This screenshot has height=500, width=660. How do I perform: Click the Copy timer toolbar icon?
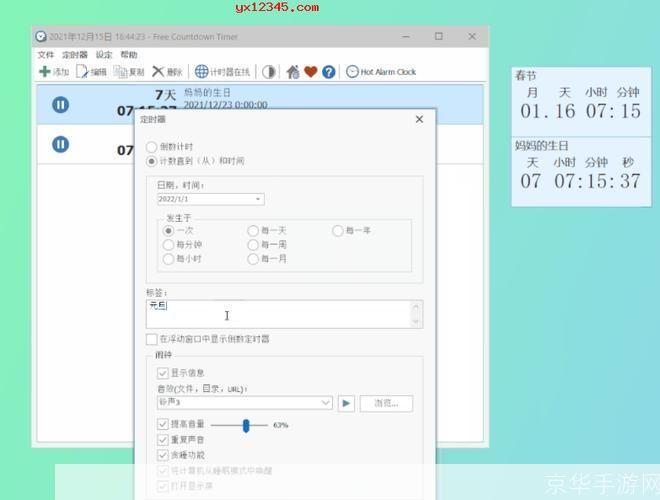point(120,72)
